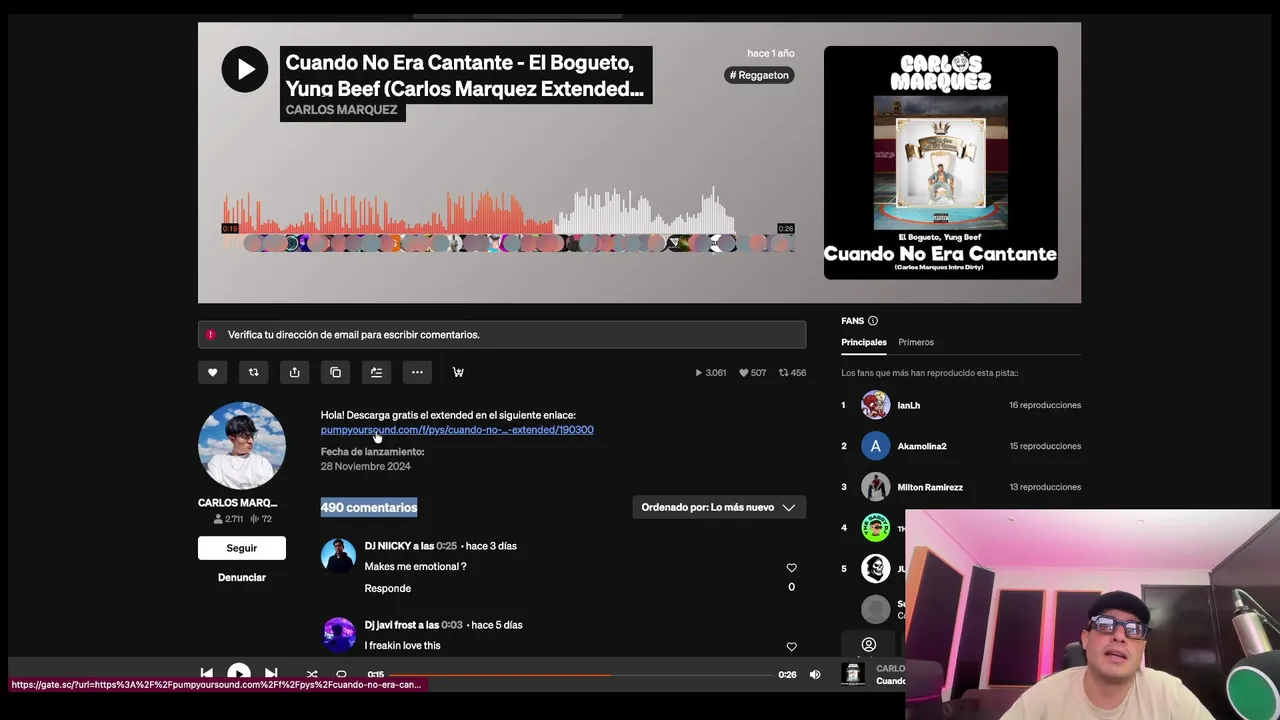Toggle shuffle in the bottom player
The height and width of the screenshot is (720, 1280).
click(312, 675)
